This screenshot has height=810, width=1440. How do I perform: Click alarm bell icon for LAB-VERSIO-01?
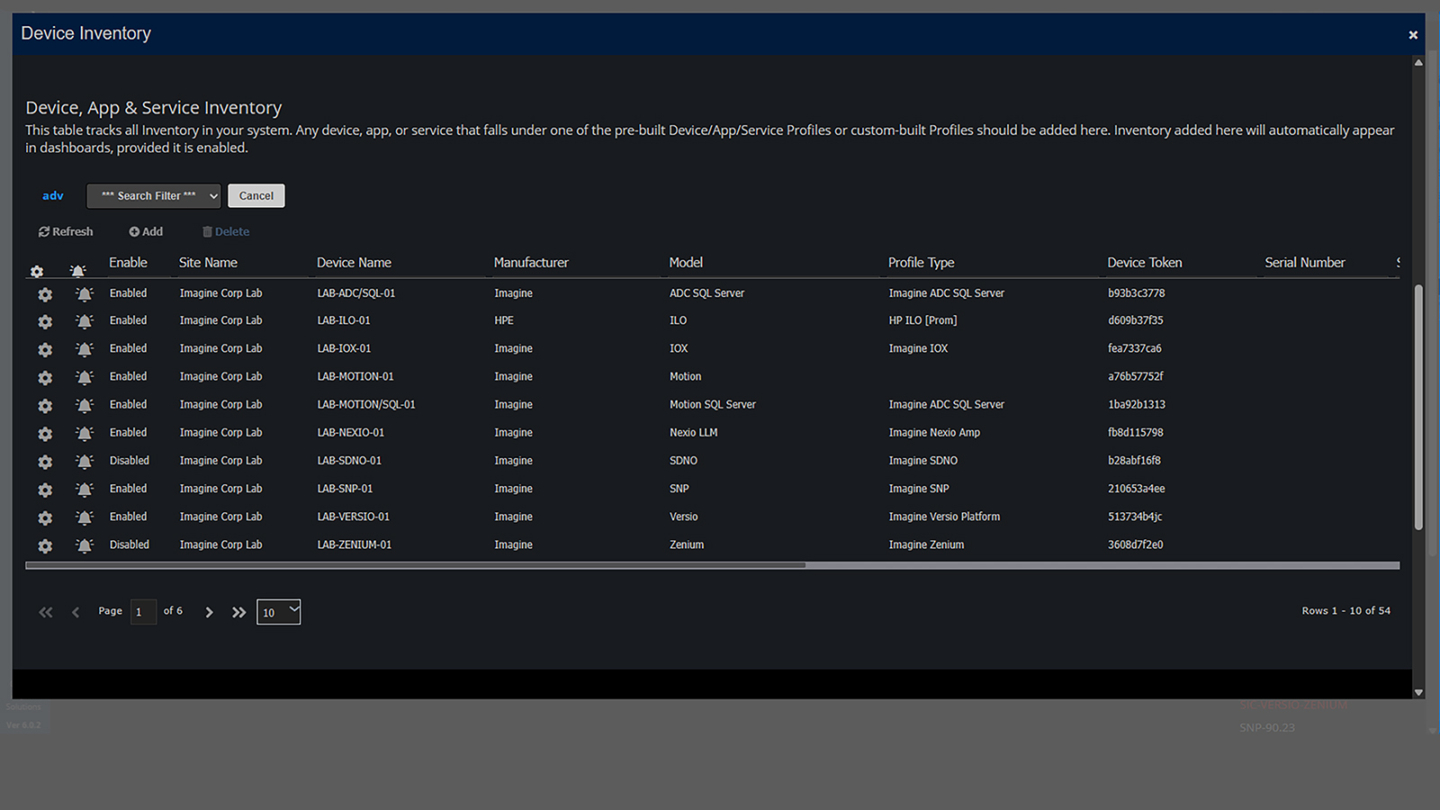85,518
